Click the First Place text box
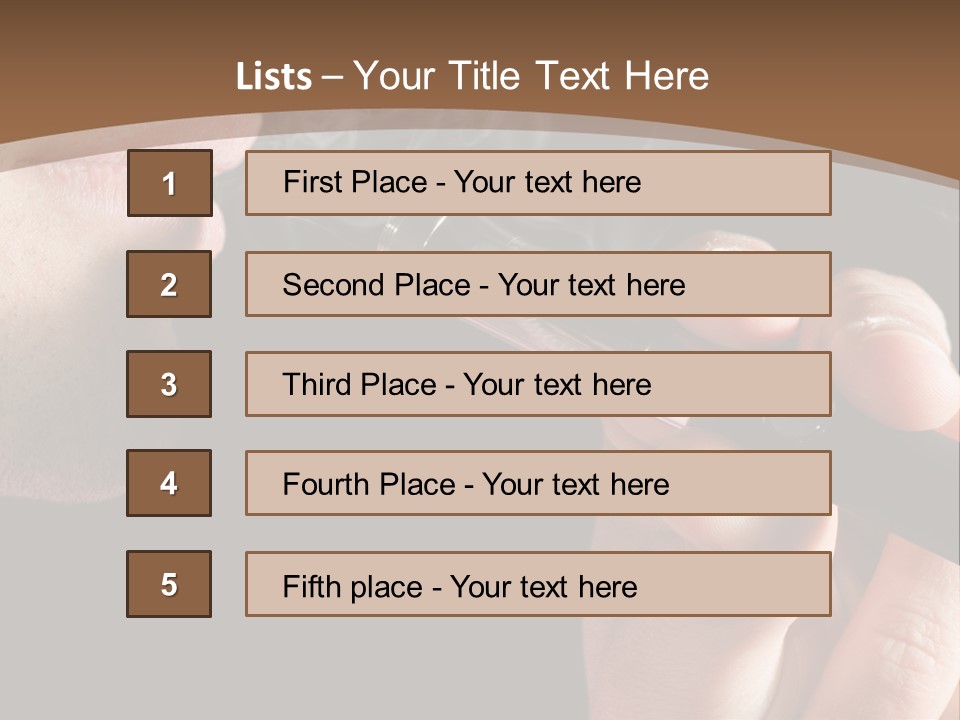Screen dimensions: 960x720 click(538, 183)
